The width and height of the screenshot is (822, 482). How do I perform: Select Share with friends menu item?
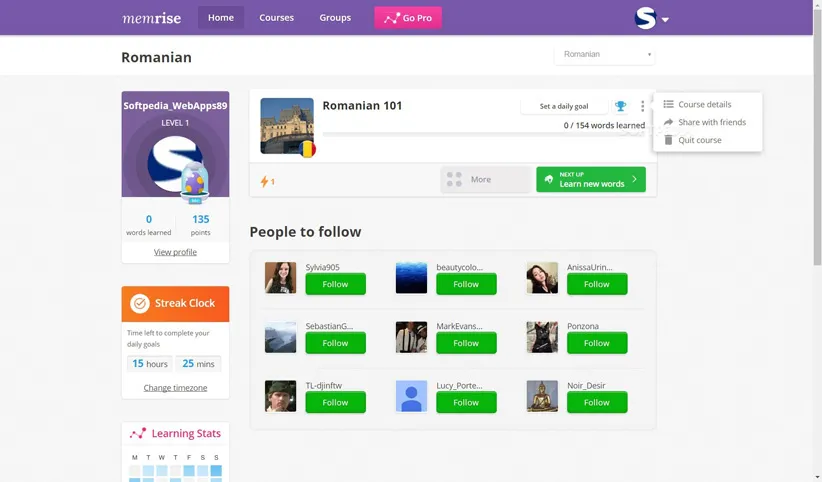pos(707,122)
